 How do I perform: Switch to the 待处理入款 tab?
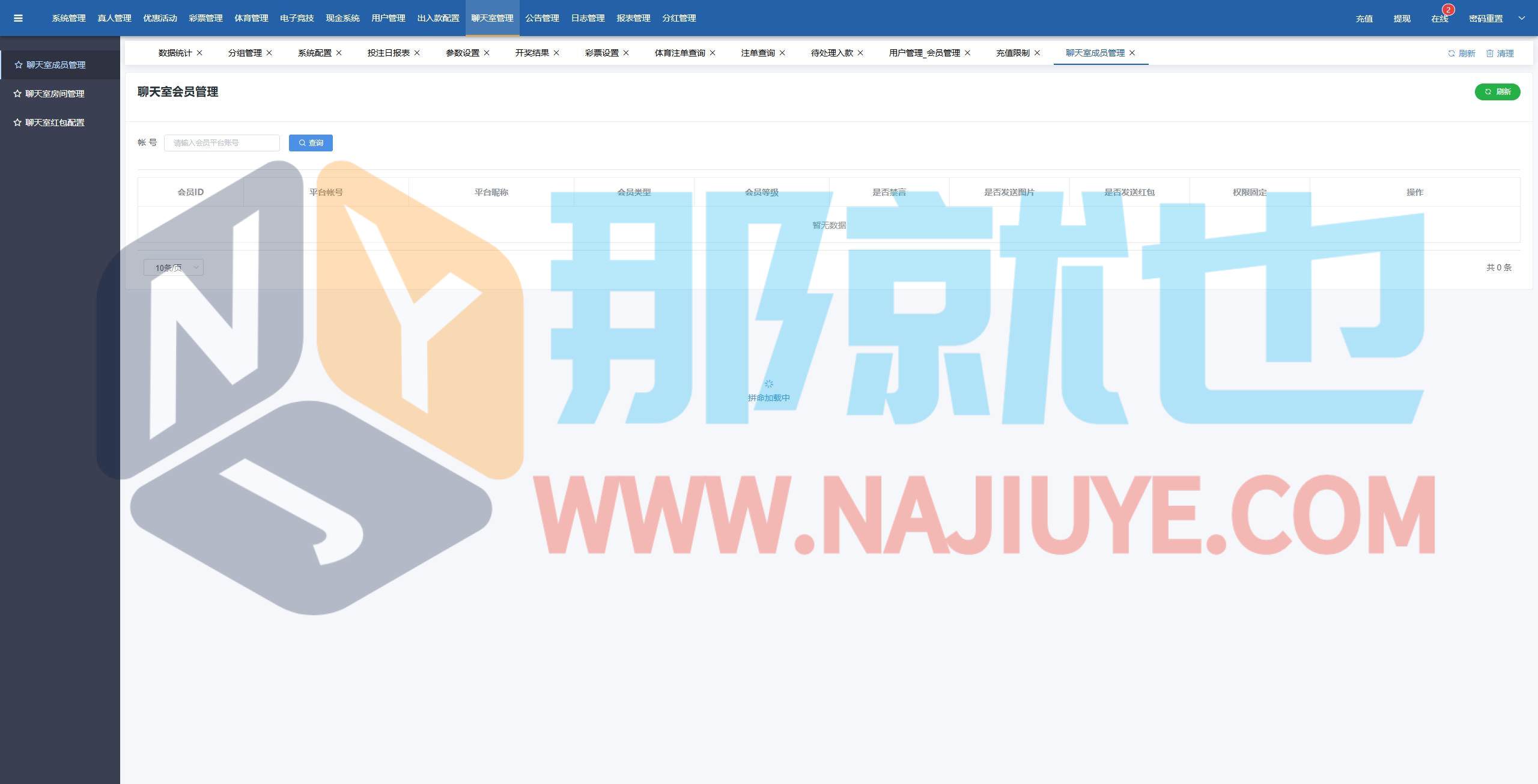pos(831,53)
